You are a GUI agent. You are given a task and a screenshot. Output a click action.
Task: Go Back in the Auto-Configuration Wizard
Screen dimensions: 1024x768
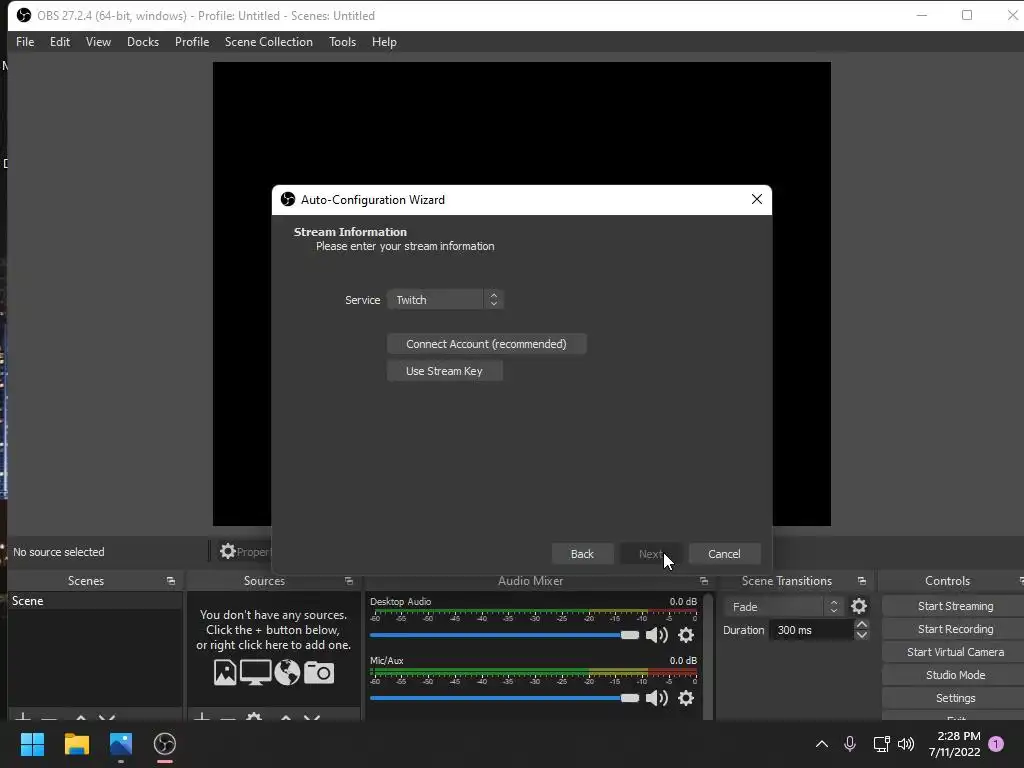click(582, 554)
